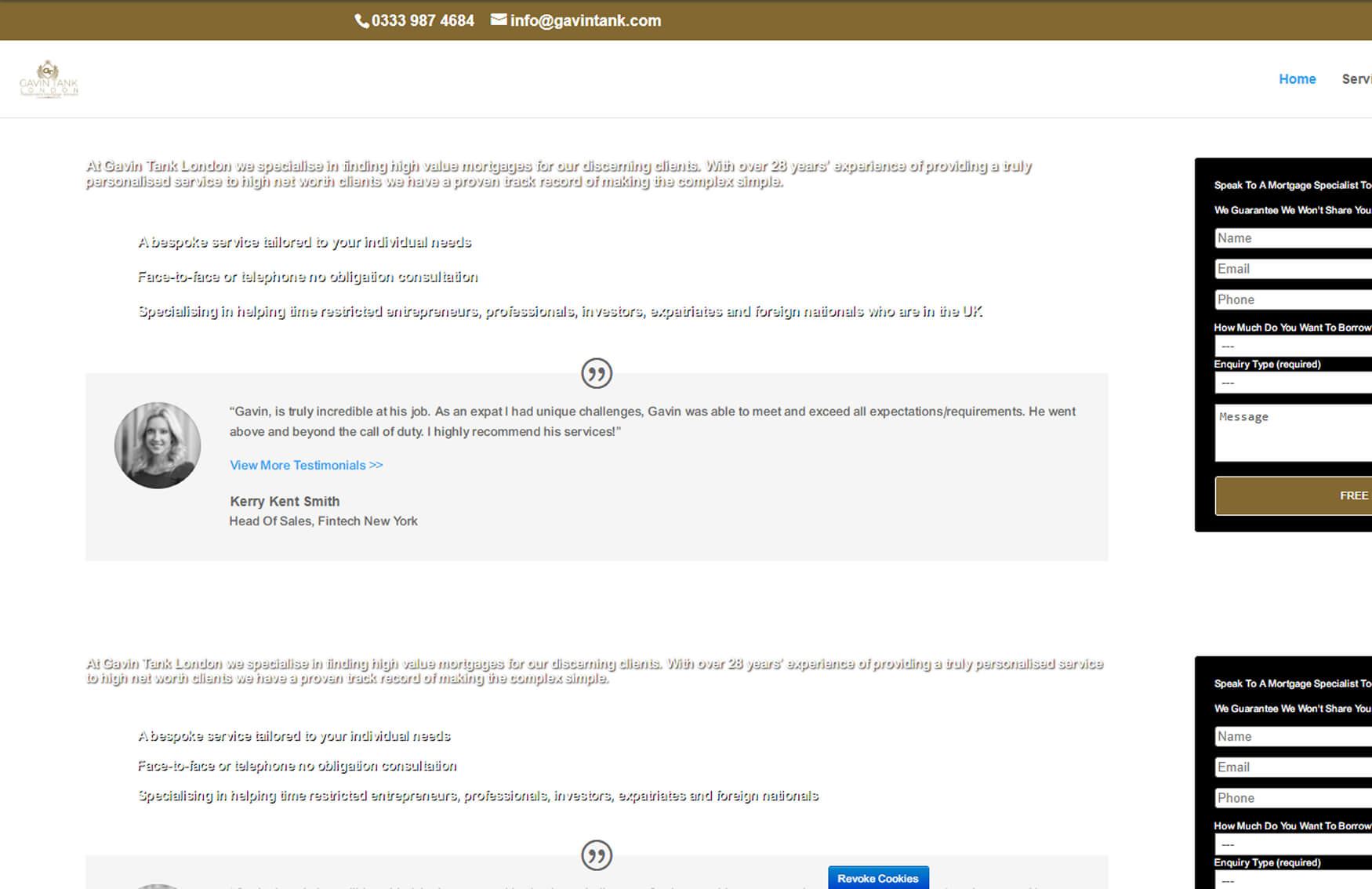Click the lower "Face-to-face or telephone" line

[297, 766]
